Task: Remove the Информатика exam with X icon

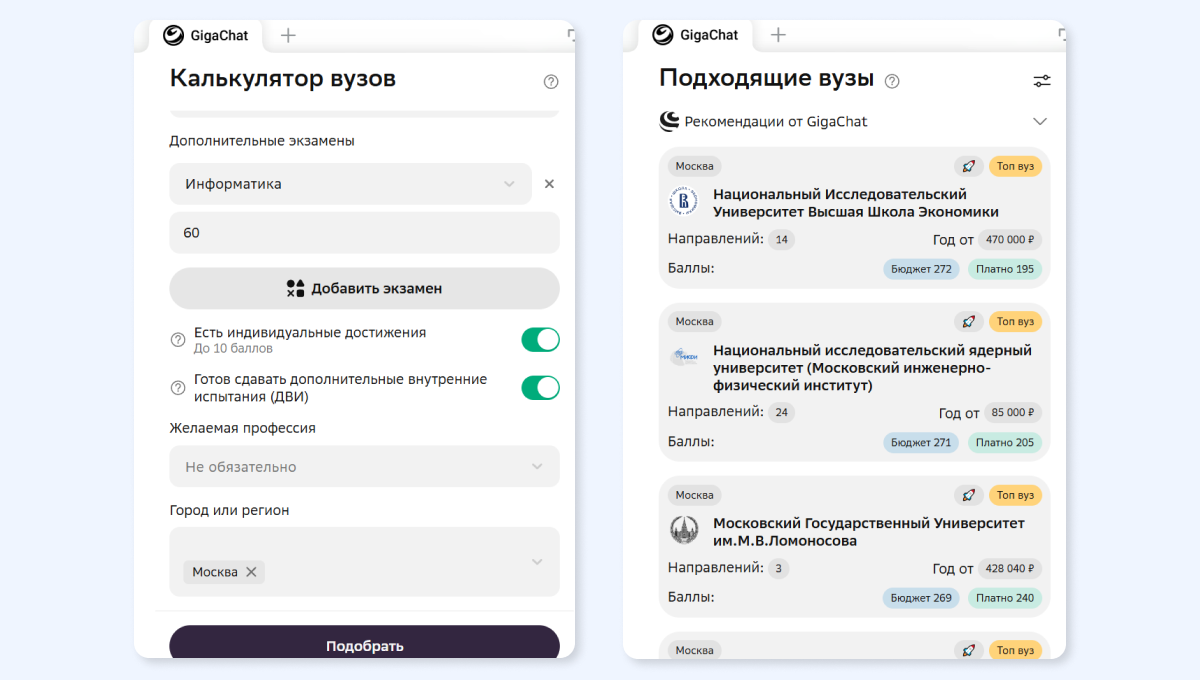Action: pos(549,184)
